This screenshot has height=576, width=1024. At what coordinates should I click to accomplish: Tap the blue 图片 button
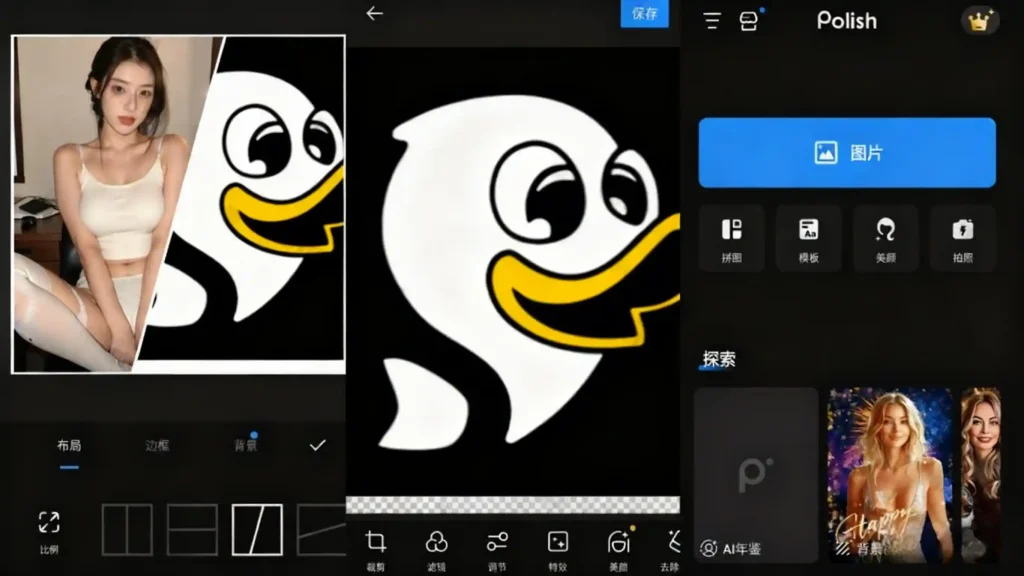pos(847,153)
